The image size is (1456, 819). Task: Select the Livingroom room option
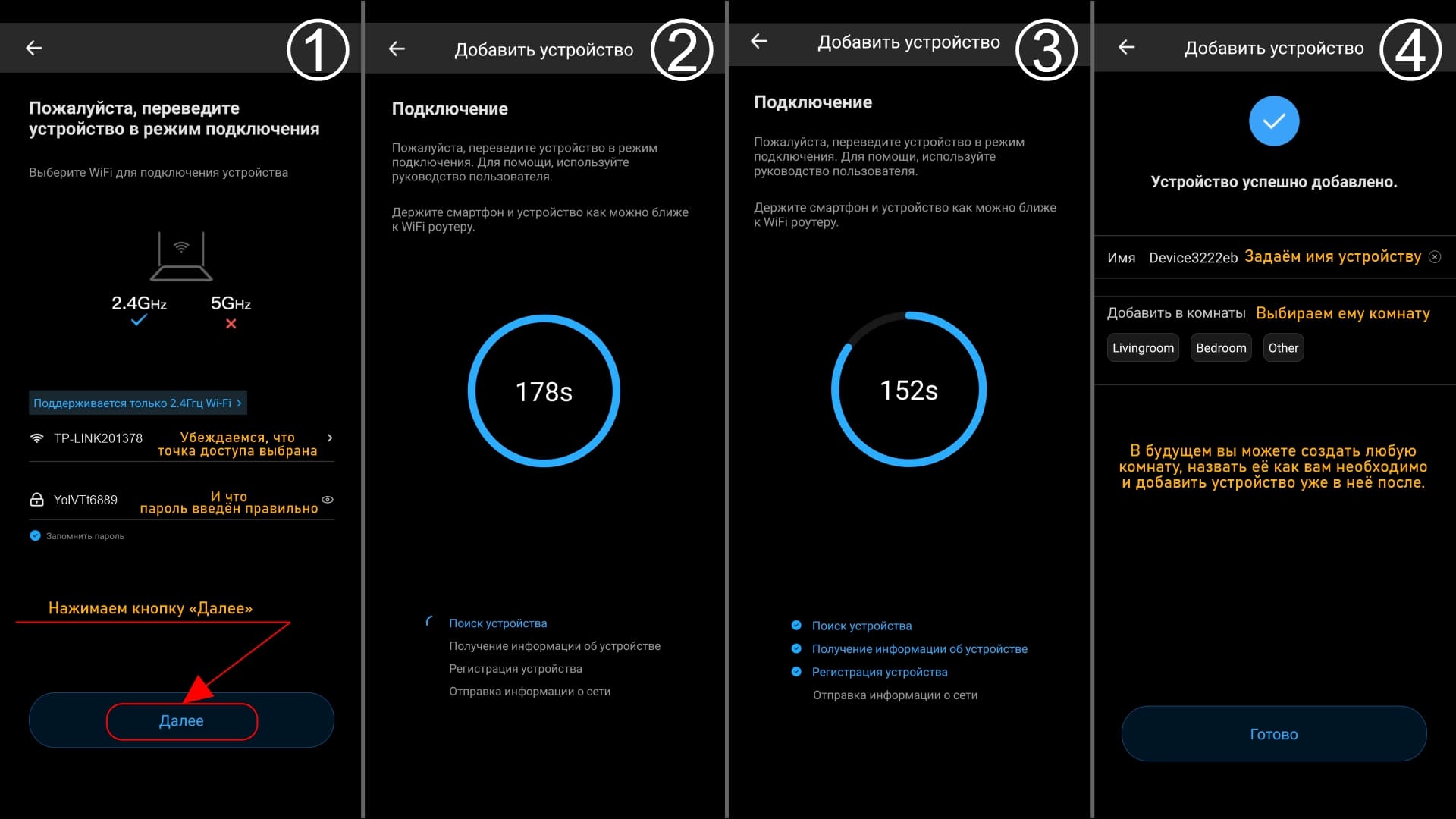pos(1142,347)
